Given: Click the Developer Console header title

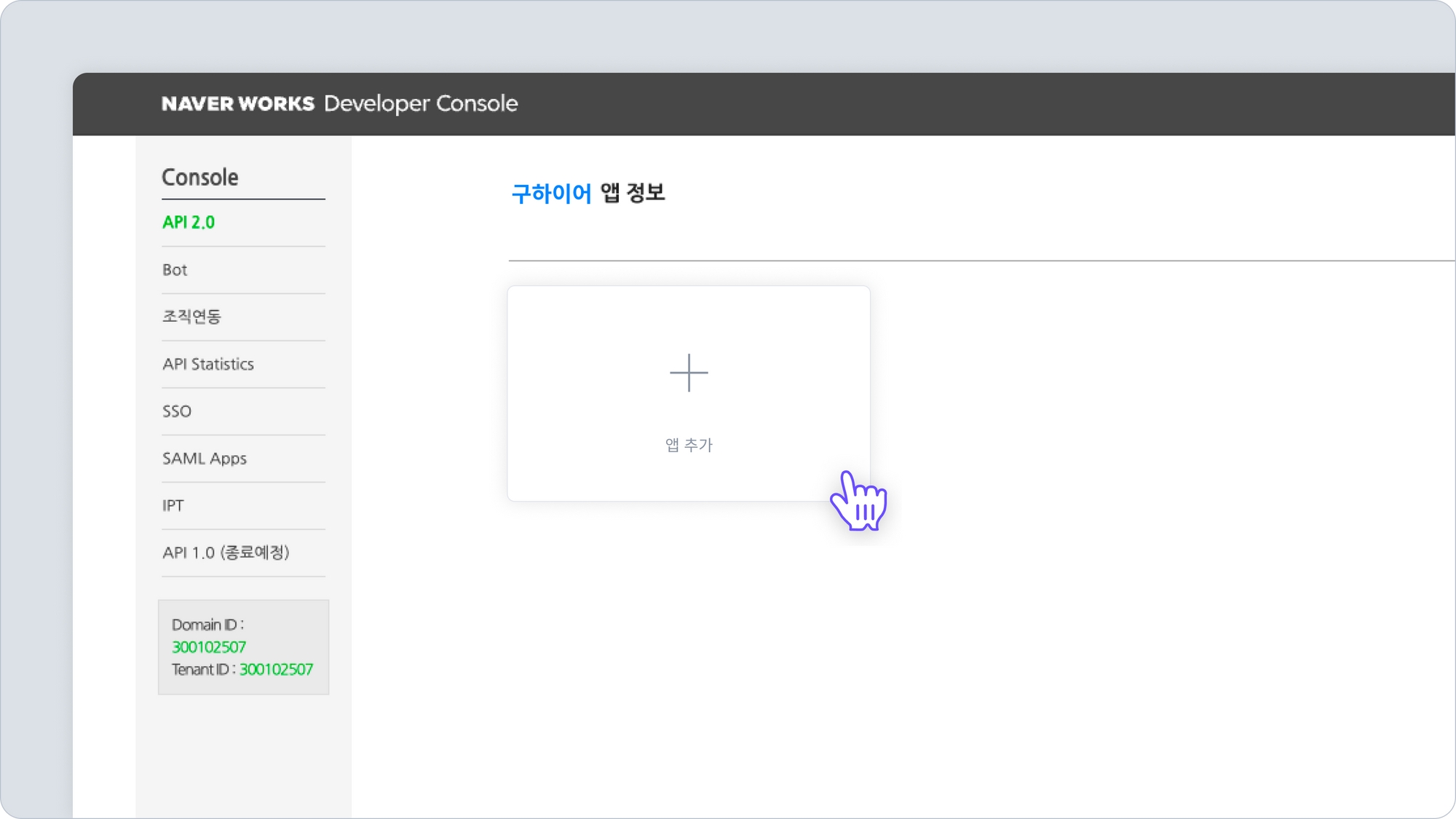Looking at the screenshot, I should click(x=421, y=103).
